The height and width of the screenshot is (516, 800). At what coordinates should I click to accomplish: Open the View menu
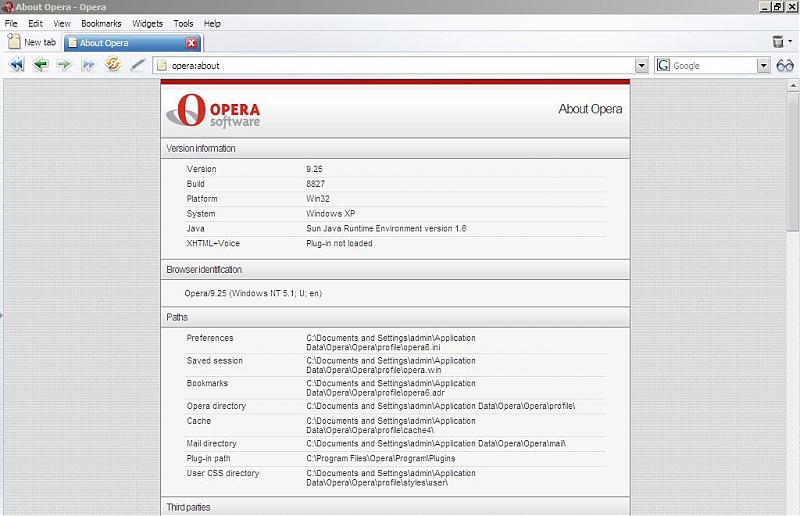tap(62, 23)
